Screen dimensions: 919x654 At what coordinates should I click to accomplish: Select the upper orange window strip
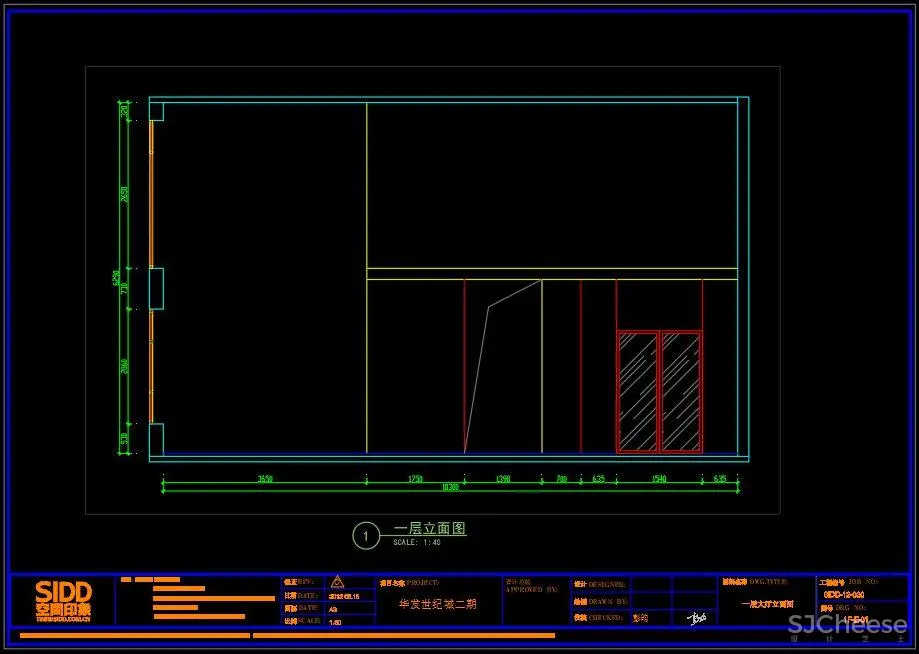point(151,194)
